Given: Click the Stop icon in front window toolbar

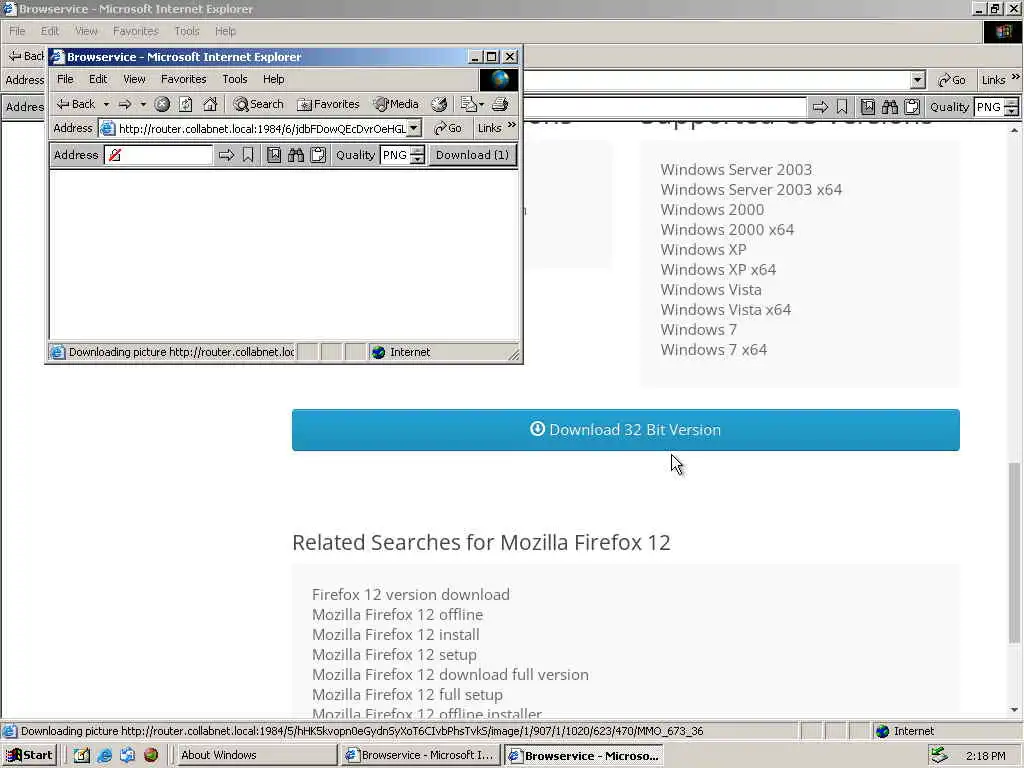Looking at the screenshot, I should (162, 104).
